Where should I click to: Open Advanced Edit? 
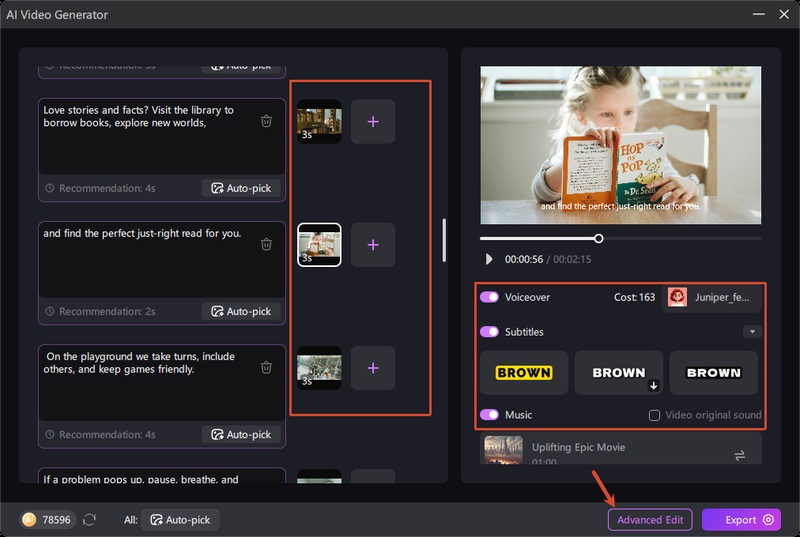[650, 520]
